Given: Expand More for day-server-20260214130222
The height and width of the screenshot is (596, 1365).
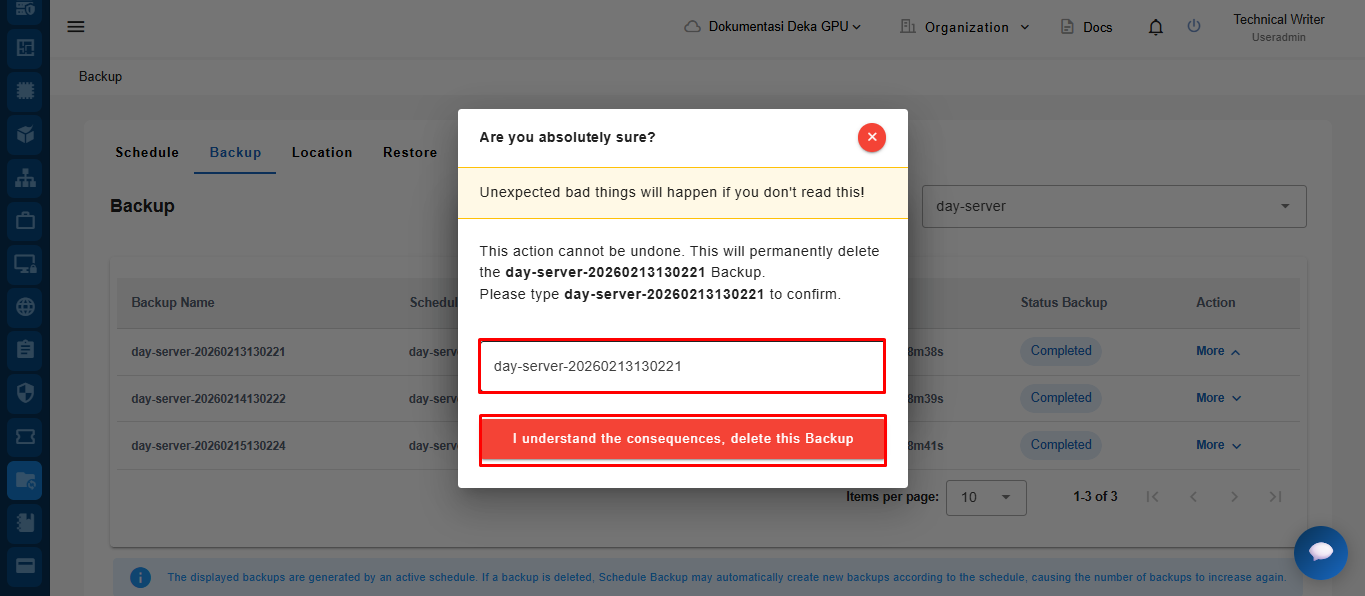Looking at the screenshot, I should click(x=1218, y=398).
